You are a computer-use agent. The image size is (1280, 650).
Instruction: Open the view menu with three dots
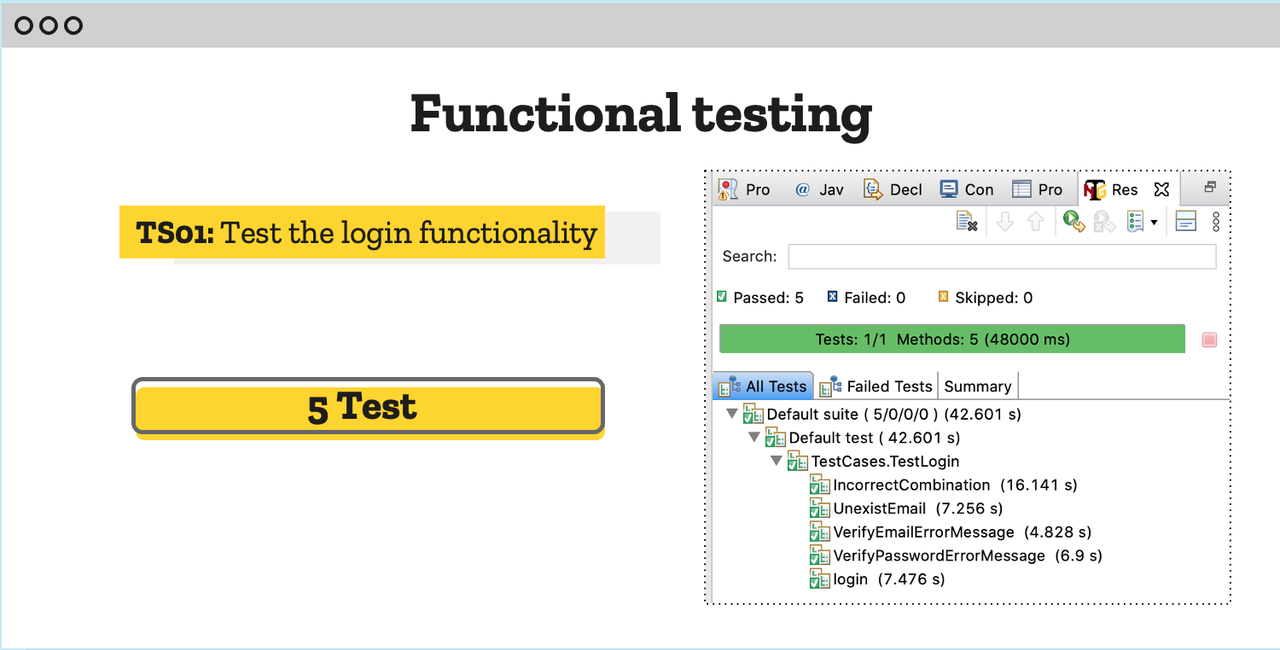1216,222
